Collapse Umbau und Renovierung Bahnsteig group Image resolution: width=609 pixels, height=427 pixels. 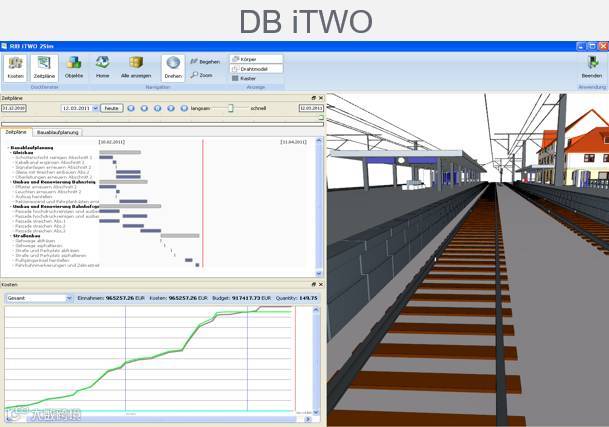point(10,182)
